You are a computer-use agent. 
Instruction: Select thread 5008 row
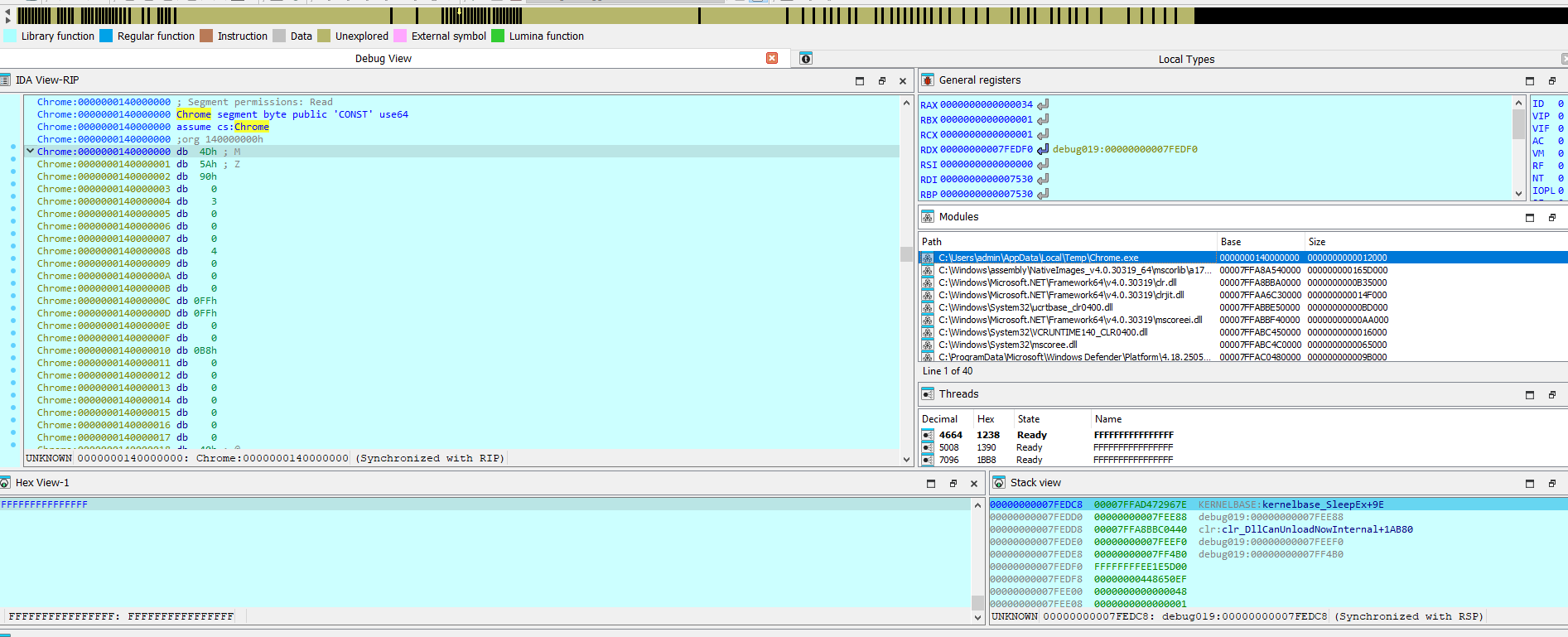coord(1242,447)
